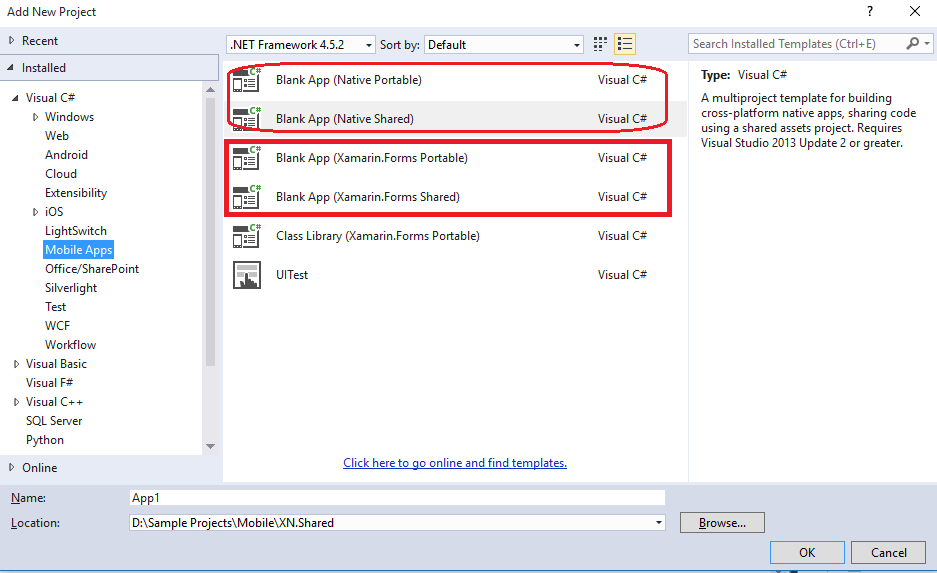Select the Visual F# category
The height and width of the screenshot is (573, 937).
50,383
